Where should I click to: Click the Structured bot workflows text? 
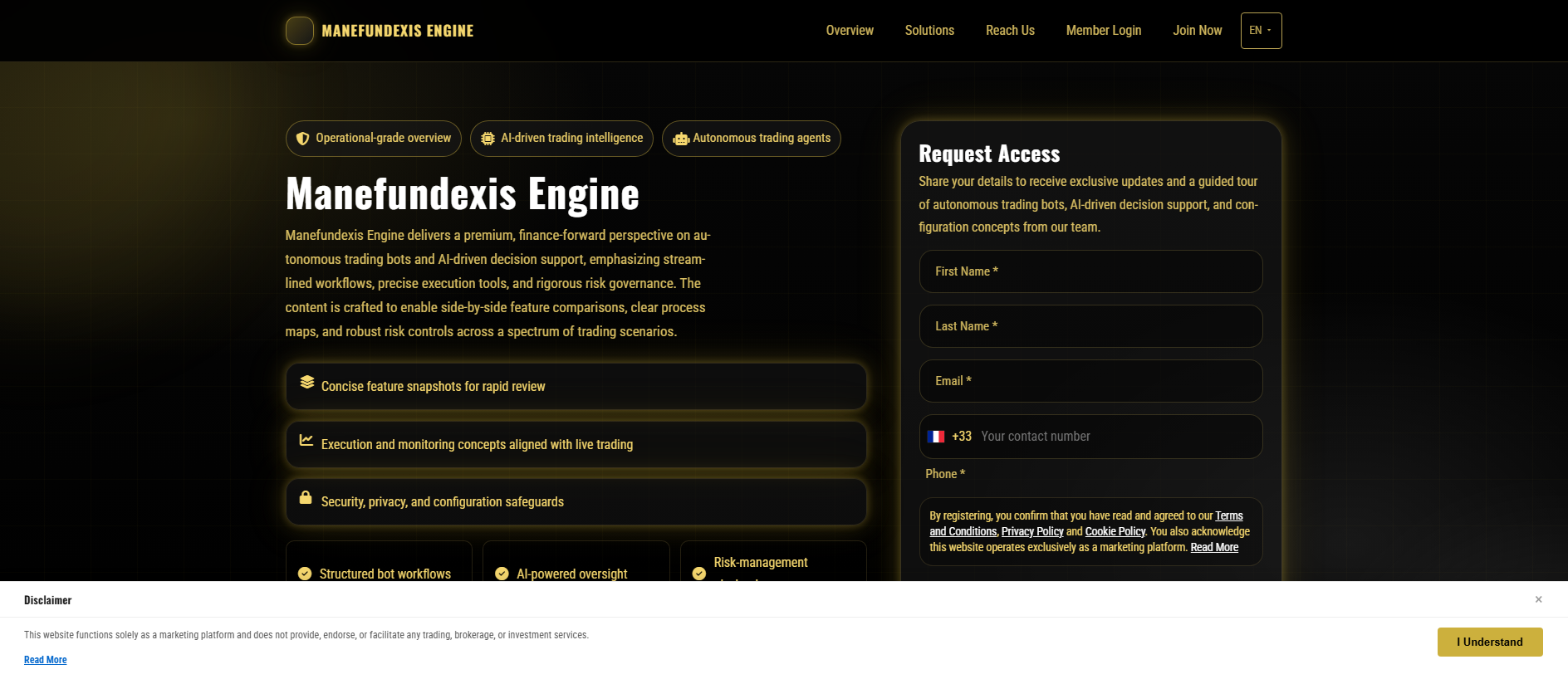point(385,574)
